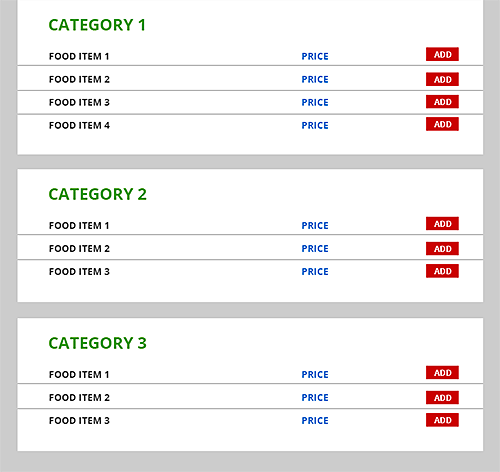Add Food Item 2 in Category 3
500x472 pixels.
(442, 398)
